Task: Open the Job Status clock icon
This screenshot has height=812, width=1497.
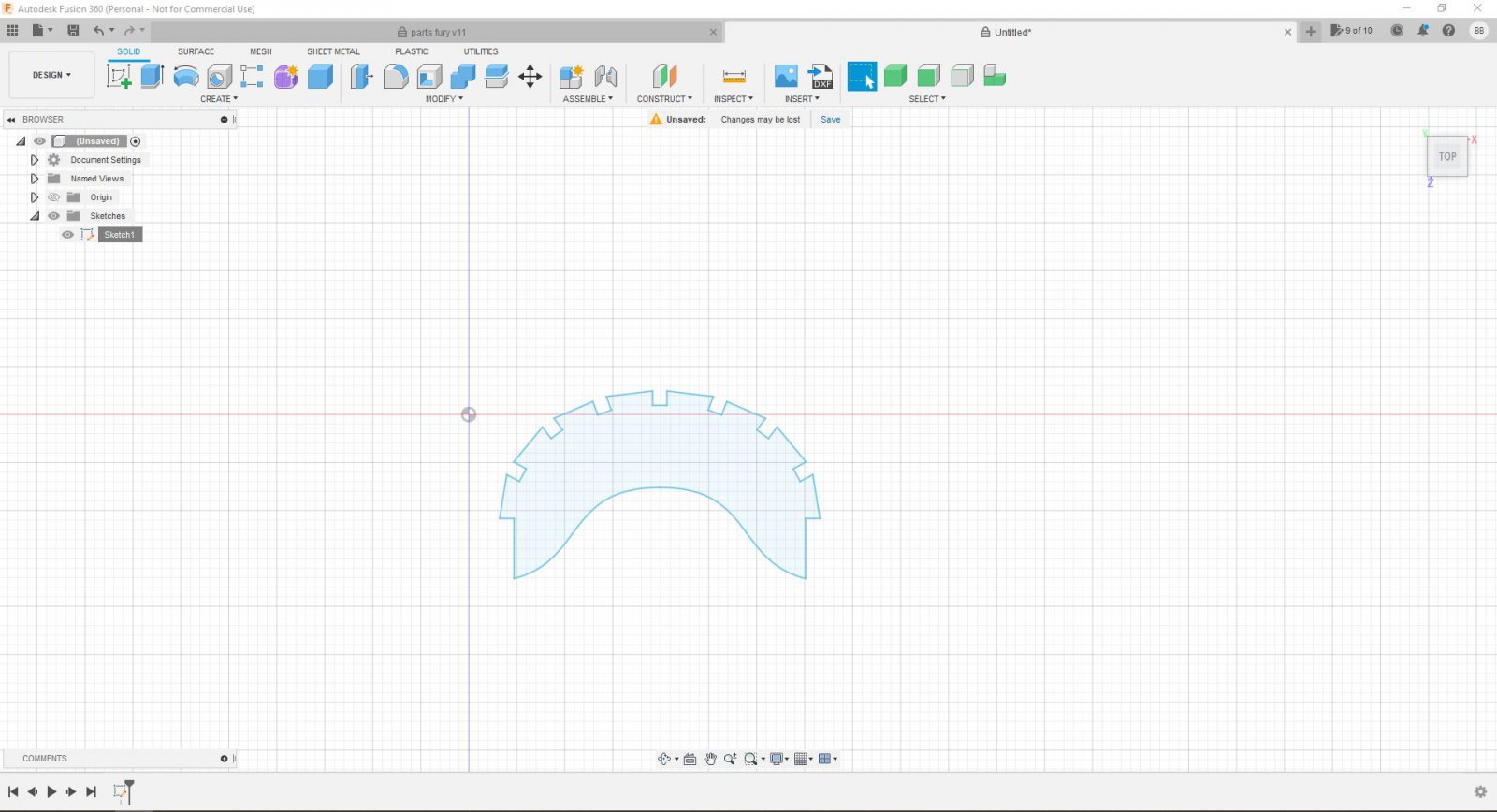Action: pyautogui.click(x=1397, y=31)
